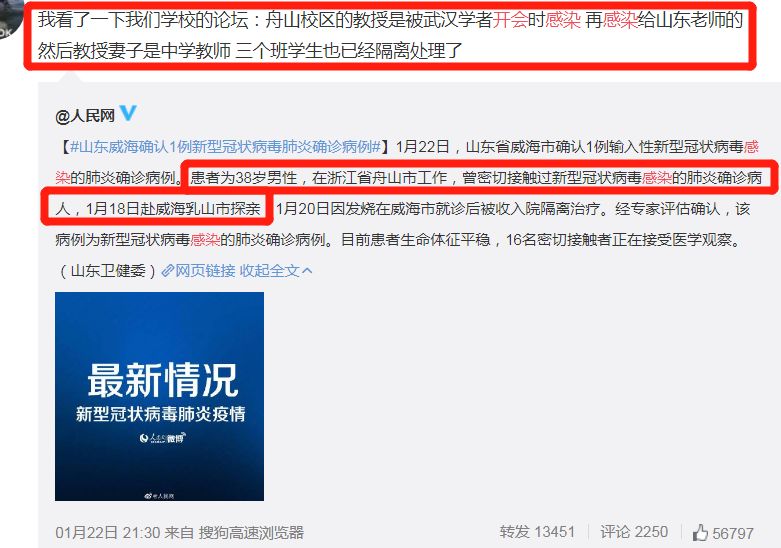Click the 微博 logo inside the blue image
Viewport: 781px width, 548px height.
[x=163, y=438]
